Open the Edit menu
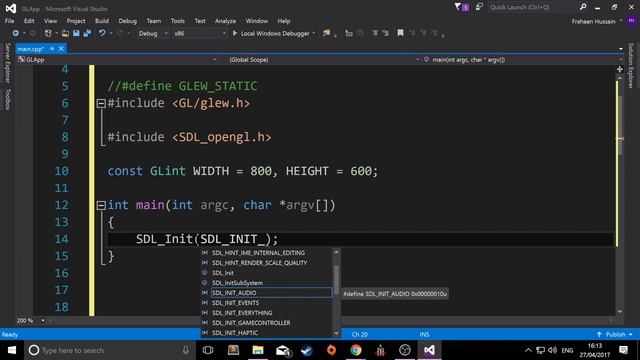Viewport: 640px width, 360px height. [x=29, y=21]
